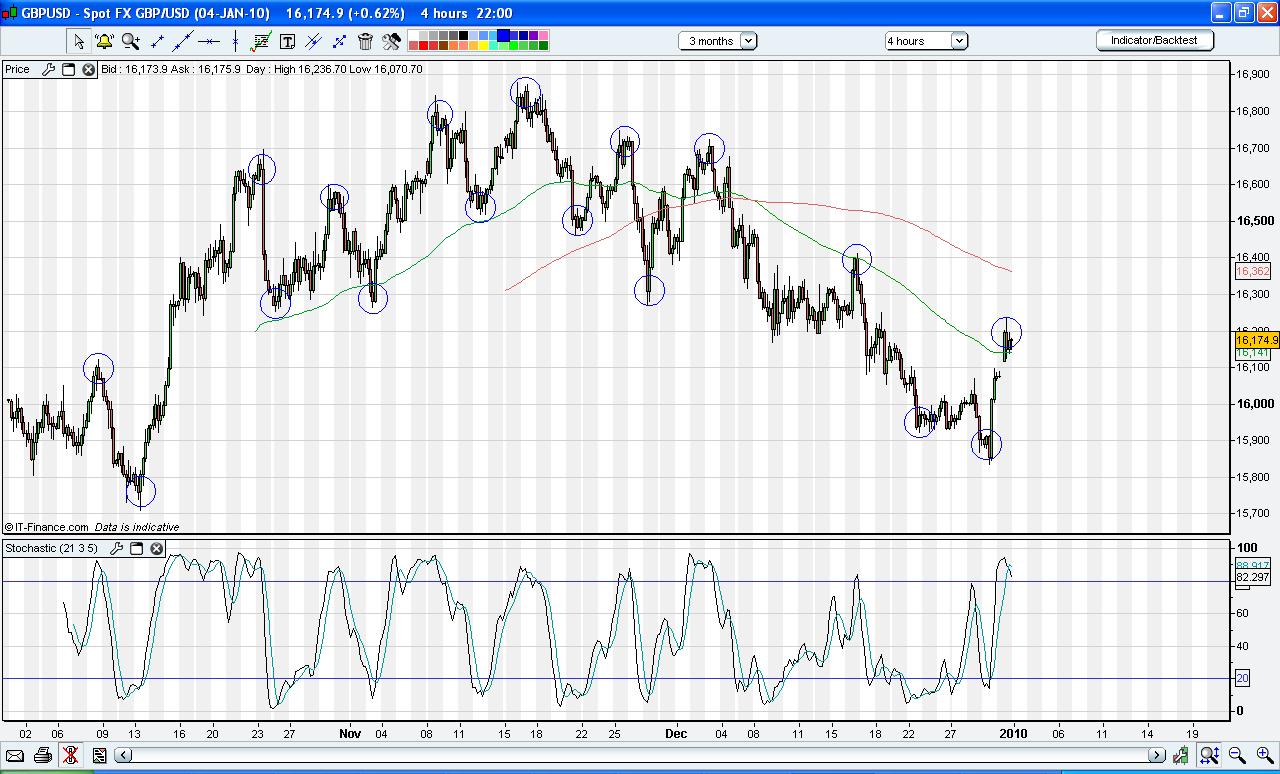Click the Nov label on time axis

point(350,733)
